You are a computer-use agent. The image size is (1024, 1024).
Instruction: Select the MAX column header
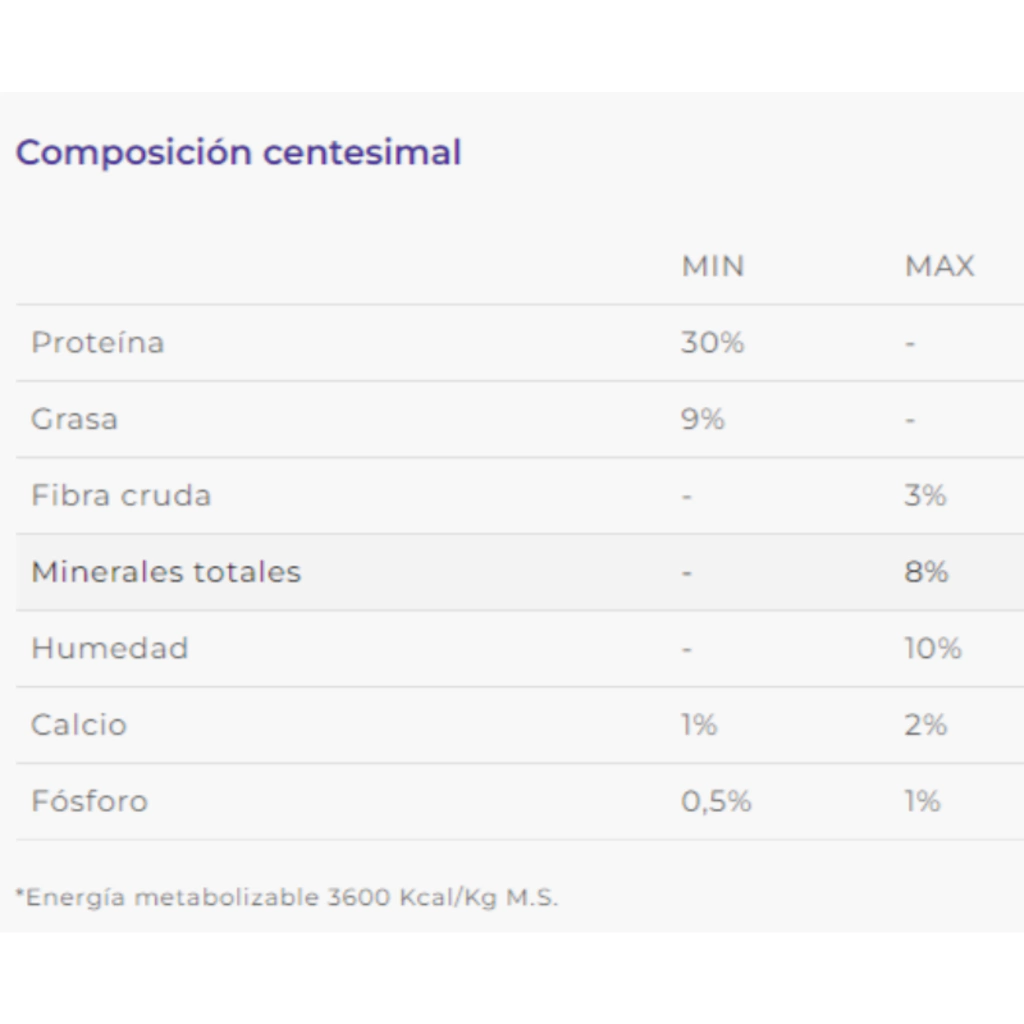[x=939, y=266]
